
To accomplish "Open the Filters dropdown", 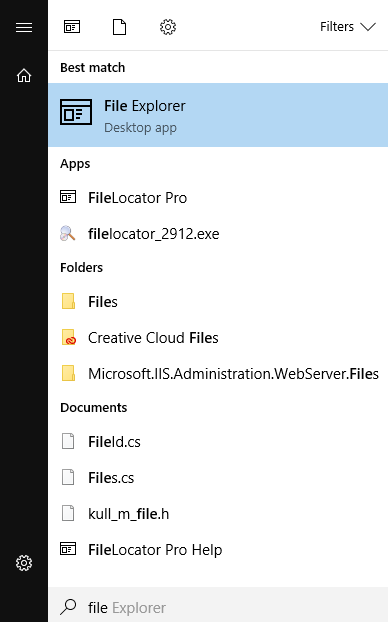I will (348, 27).
